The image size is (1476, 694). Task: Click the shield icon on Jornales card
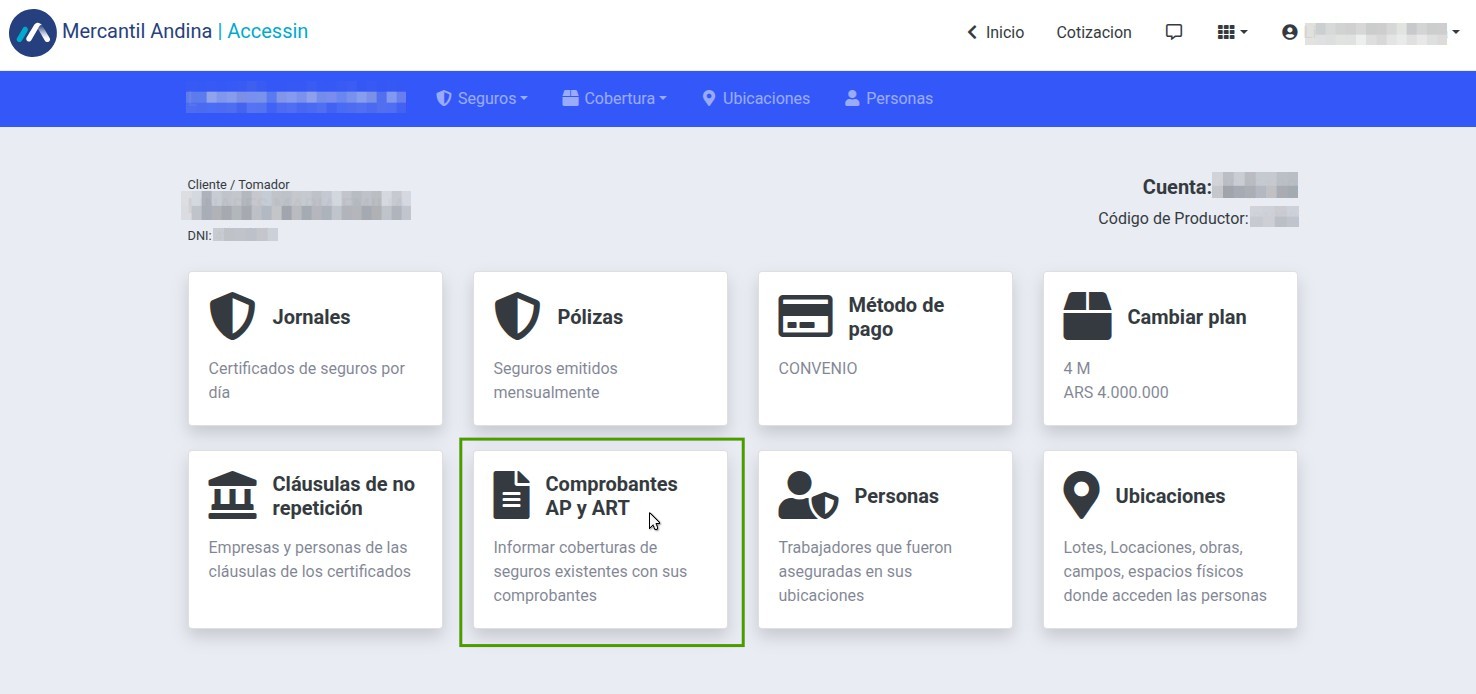(x=232, y=317)
